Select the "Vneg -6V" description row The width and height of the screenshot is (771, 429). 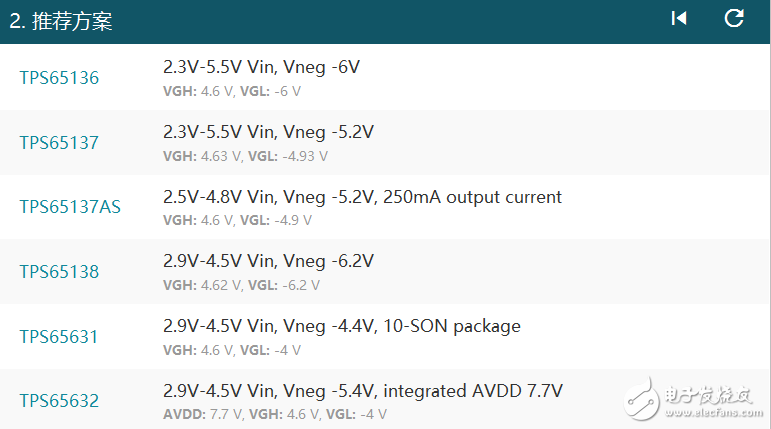point(261,68)
